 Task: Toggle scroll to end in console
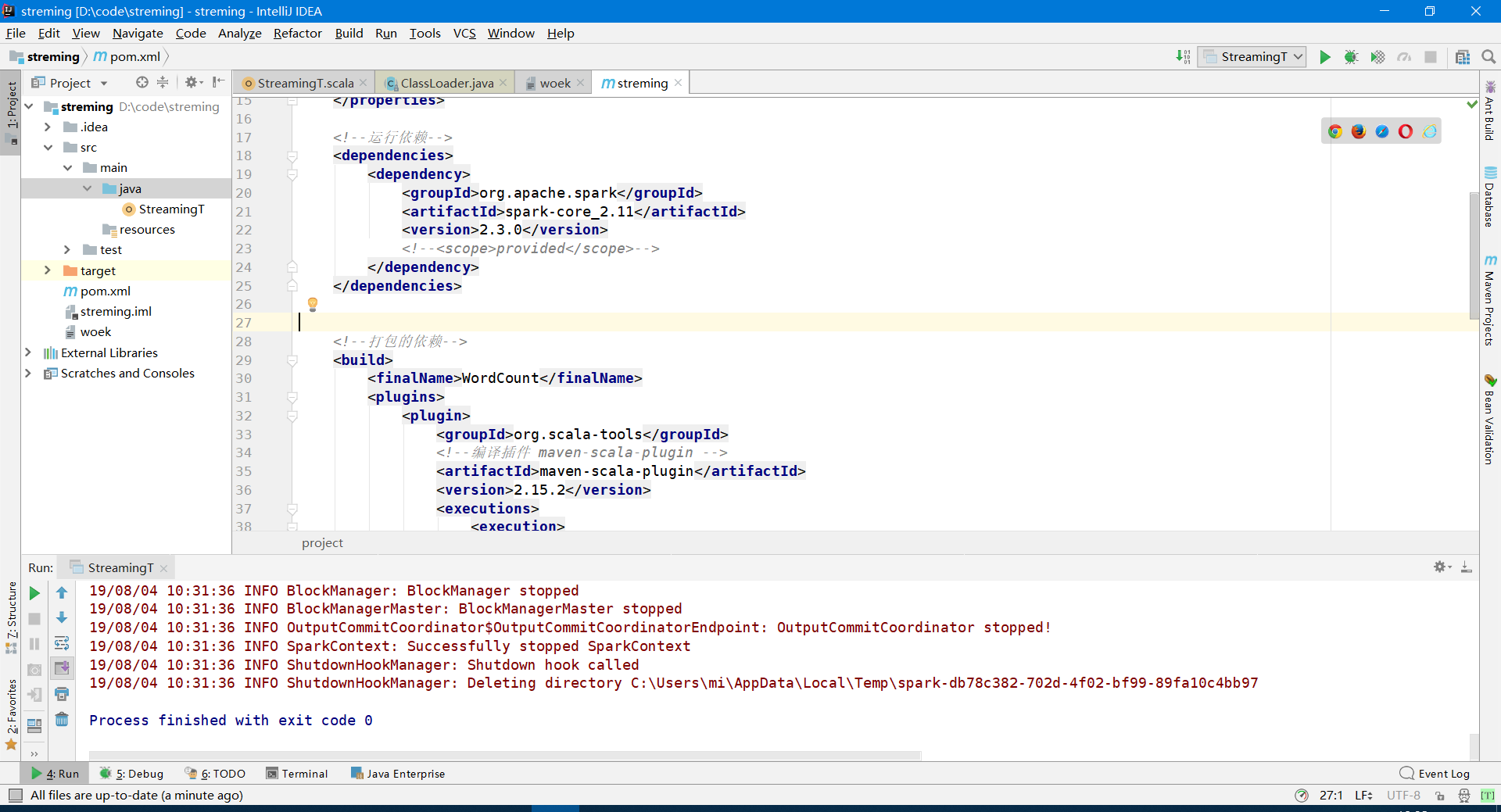tap(62, 668)
